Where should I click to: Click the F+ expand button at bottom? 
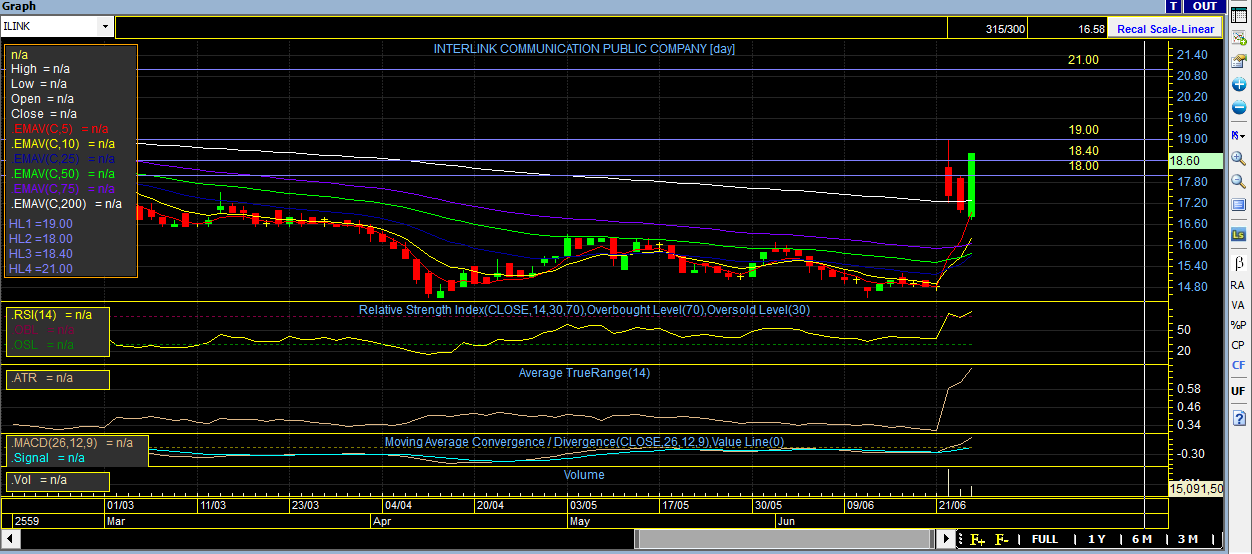coord(977,540)
